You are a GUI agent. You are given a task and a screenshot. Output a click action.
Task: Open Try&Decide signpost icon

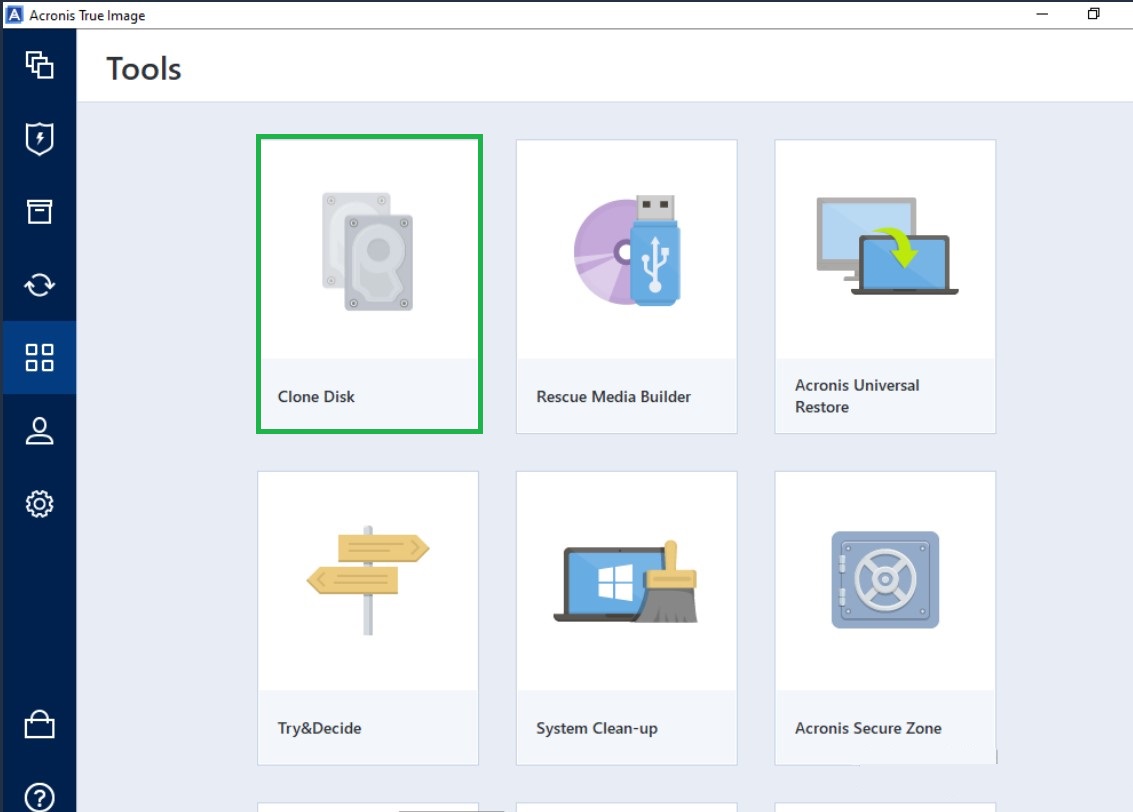coord(367,580)
